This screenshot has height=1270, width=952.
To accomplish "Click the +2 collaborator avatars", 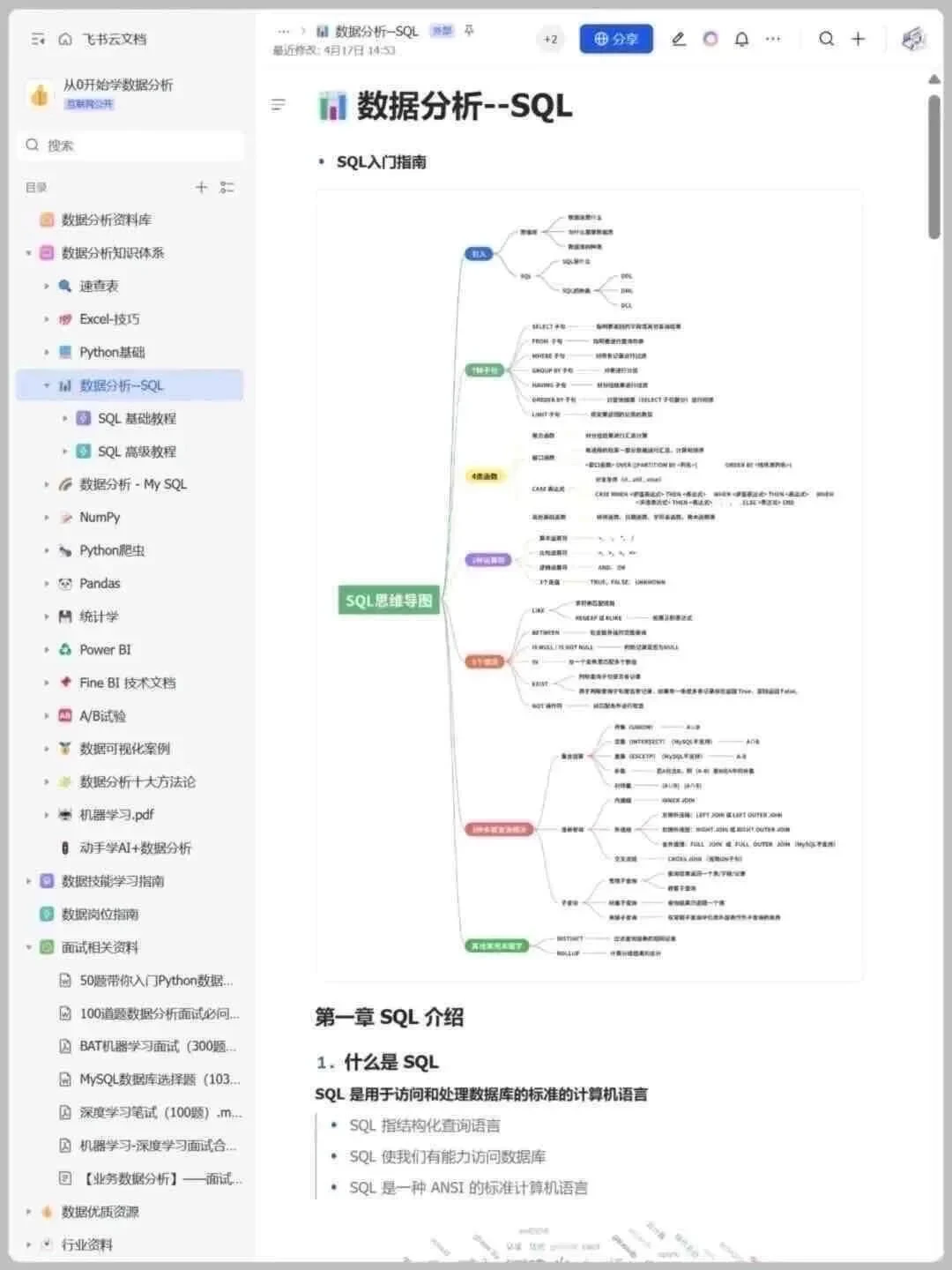I will 550,39.
